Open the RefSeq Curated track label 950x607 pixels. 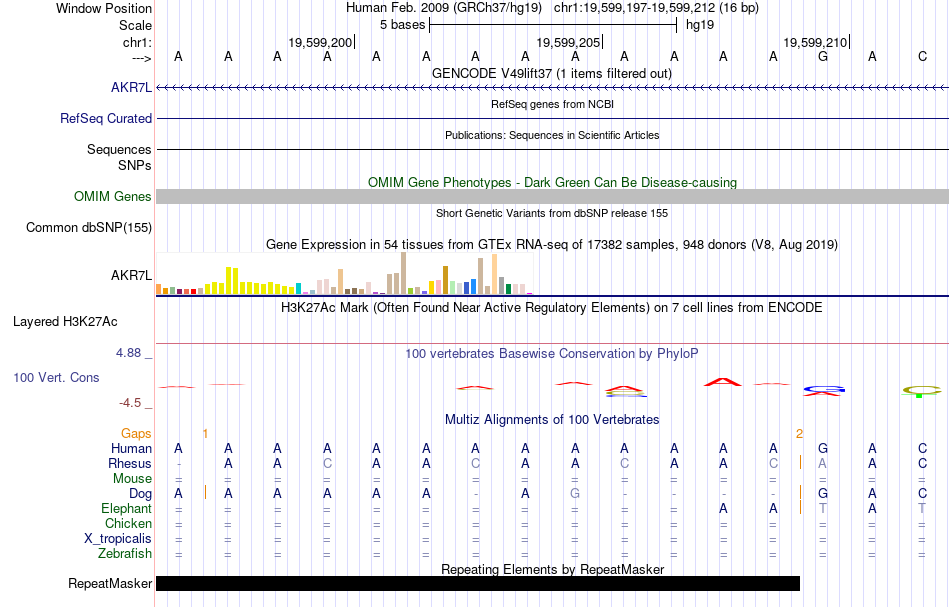(105, 118)
